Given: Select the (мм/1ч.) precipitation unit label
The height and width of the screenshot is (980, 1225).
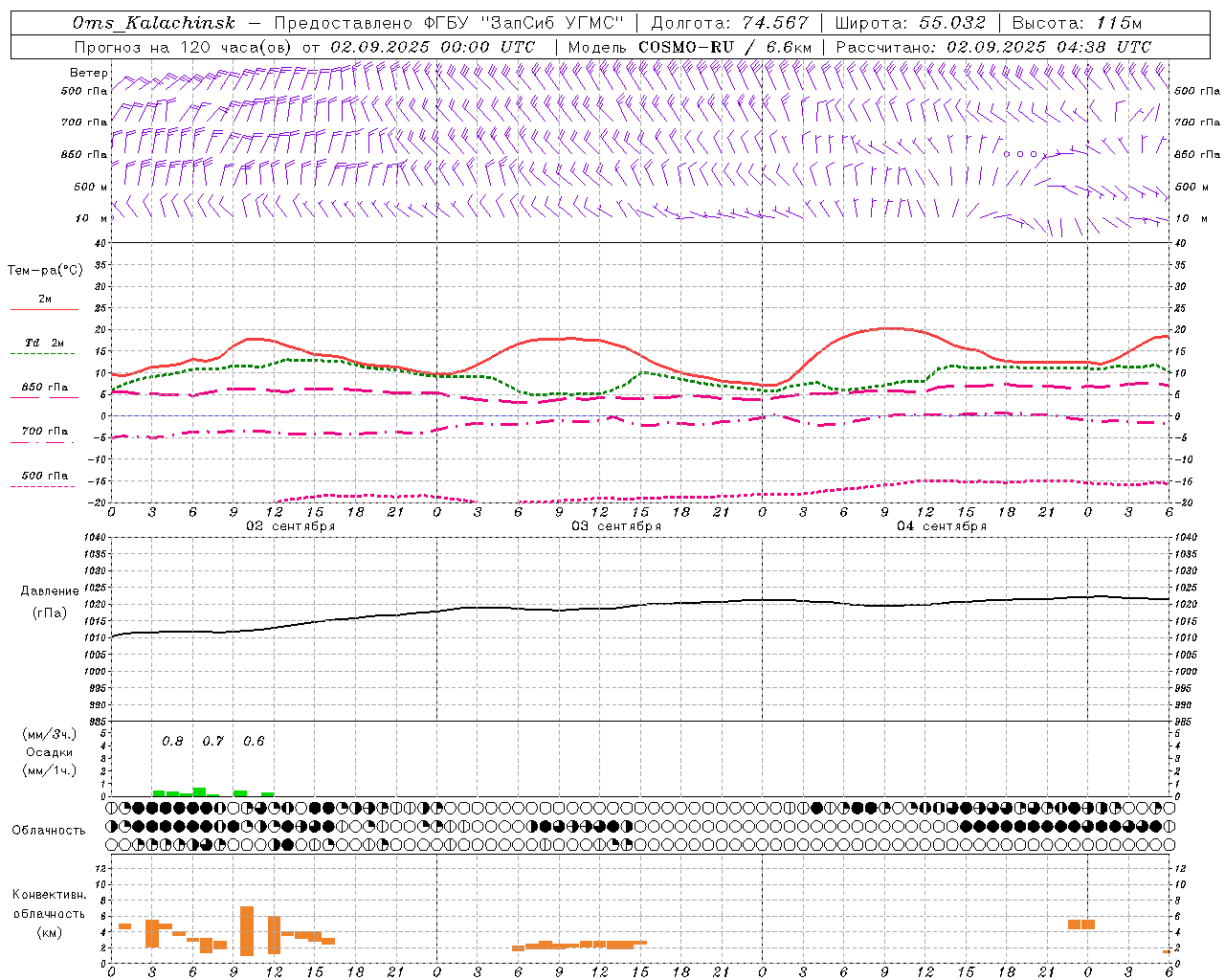Looking at the screenshot, I should click(x=50, y=770).
